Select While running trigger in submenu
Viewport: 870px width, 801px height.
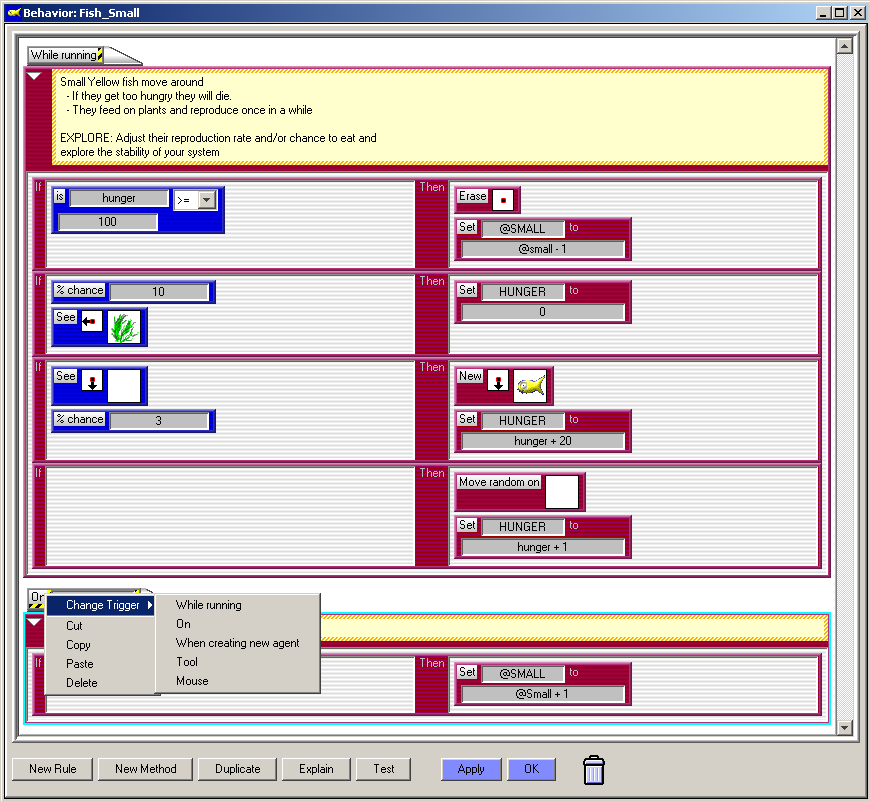coord(209,605)
